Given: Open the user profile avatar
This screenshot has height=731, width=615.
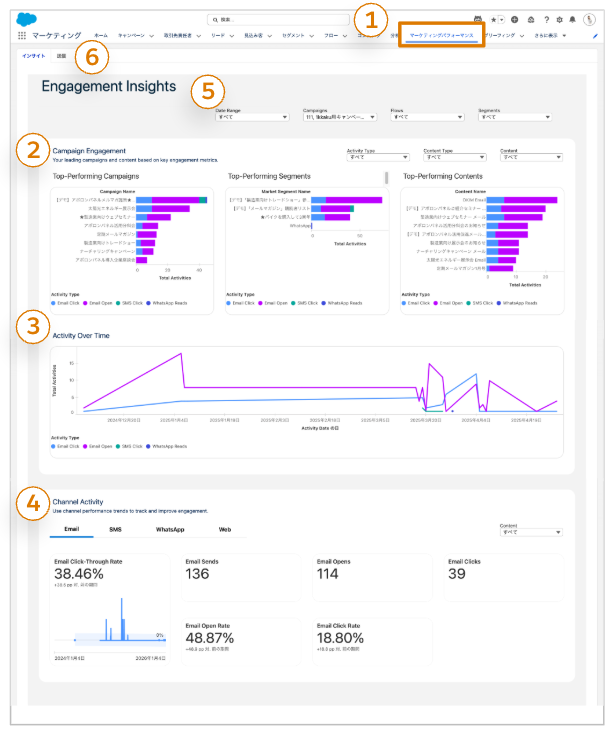Looking at the screenshot, I should pyautogui.click(x=589, y=20).
